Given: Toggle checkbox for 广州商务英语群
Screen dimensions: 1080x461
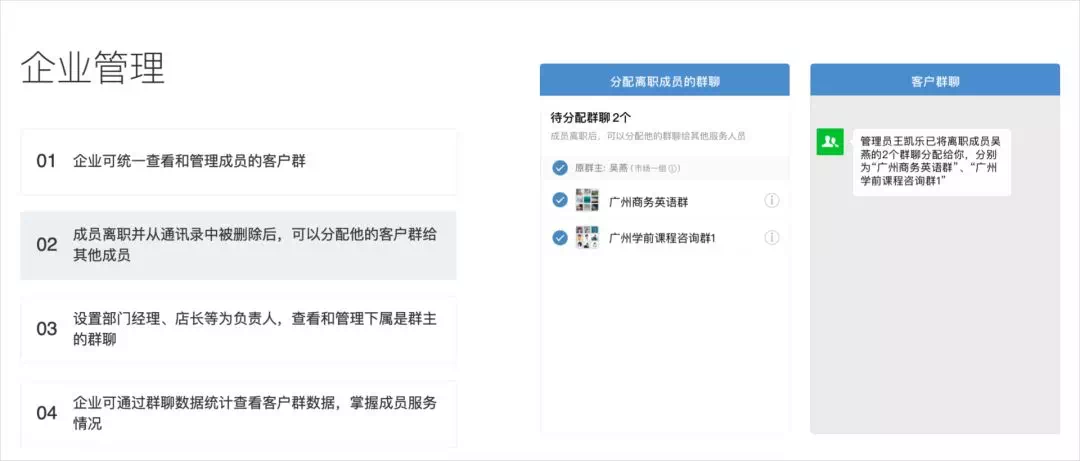Looking at the screenshot, I should coord(560,201).
